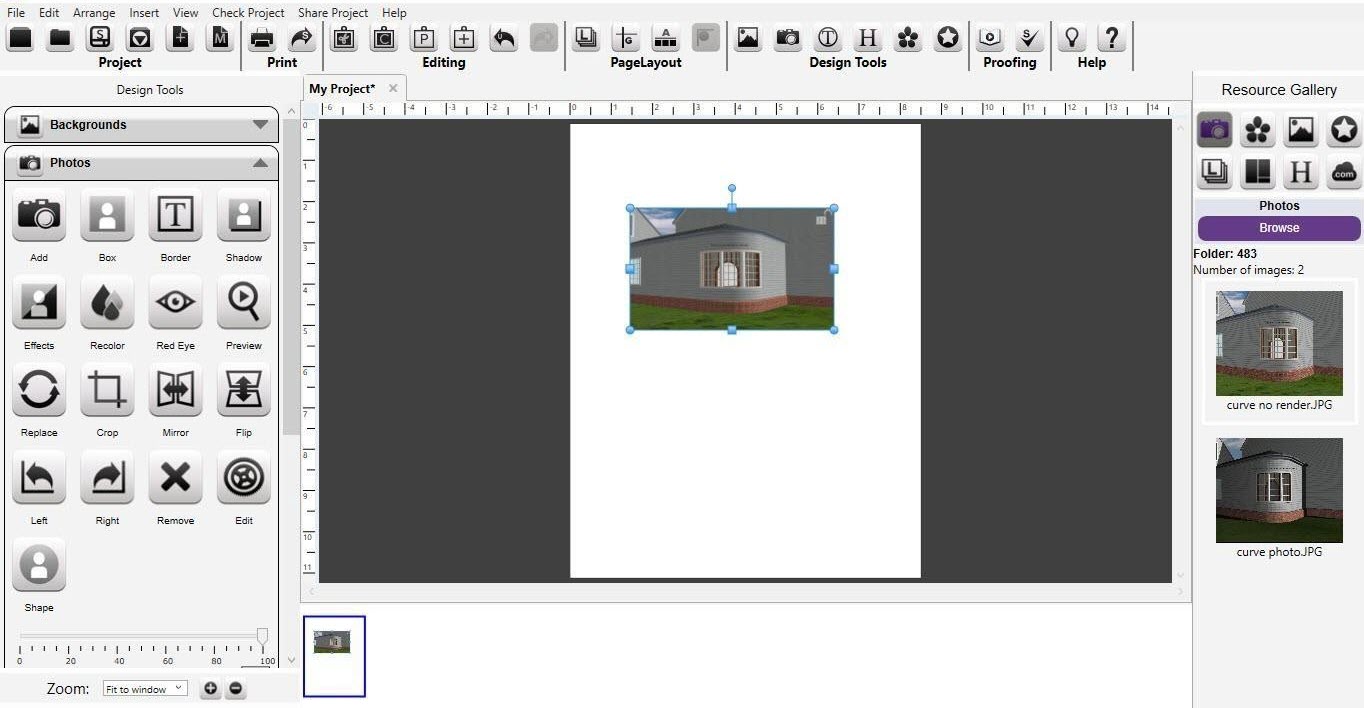Open the Text design tool in toolbar
1364x708 pixels.
828,38
